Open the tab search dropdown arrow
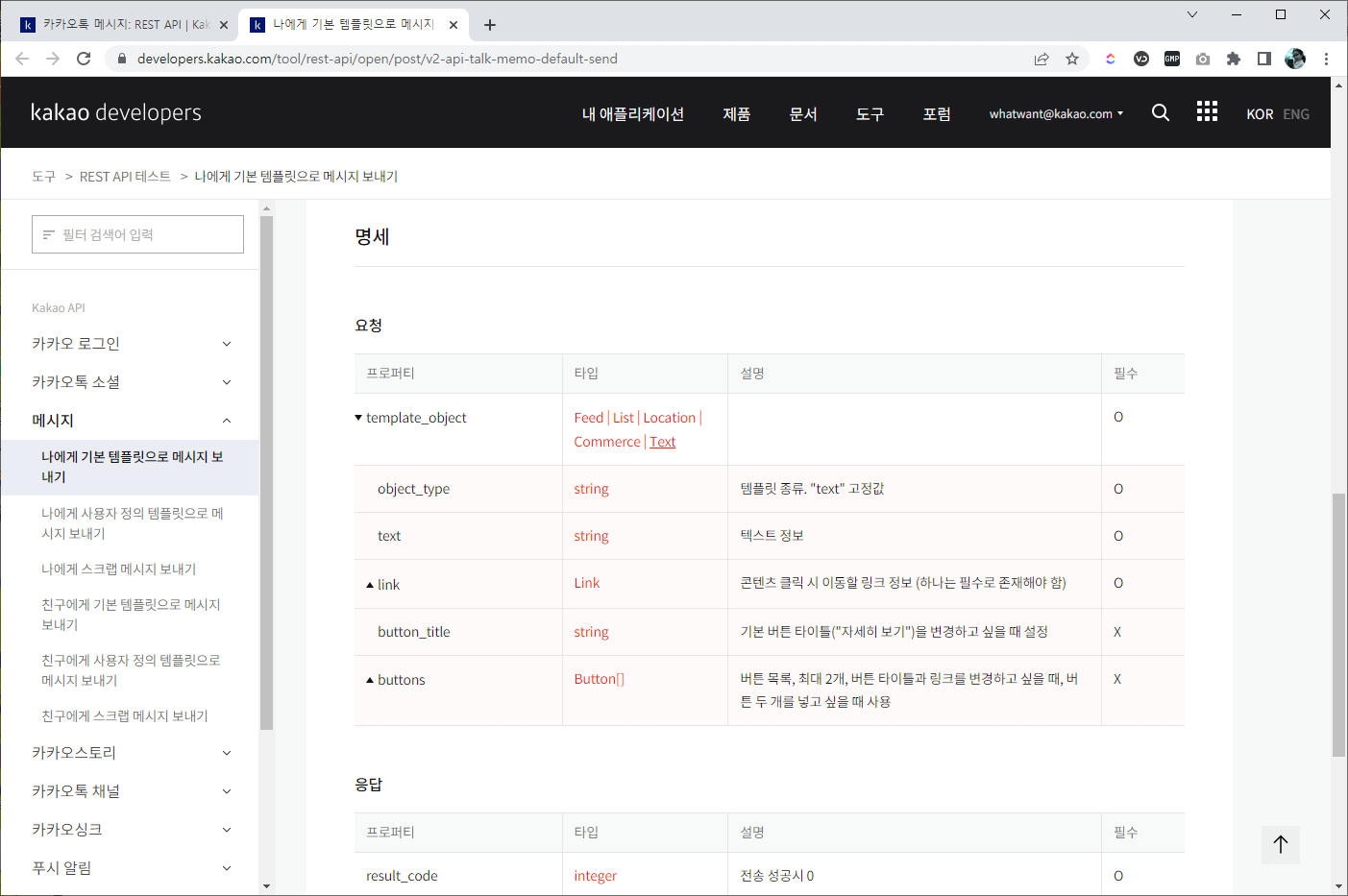Image resolution: width=1348 pixels, height=896 pixels. [x=1192, y=14]
